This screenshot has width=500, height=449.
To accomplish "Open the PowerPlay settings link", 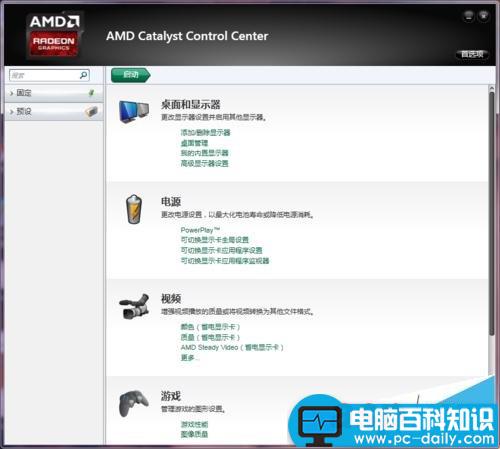I will (x=200, y=230).
